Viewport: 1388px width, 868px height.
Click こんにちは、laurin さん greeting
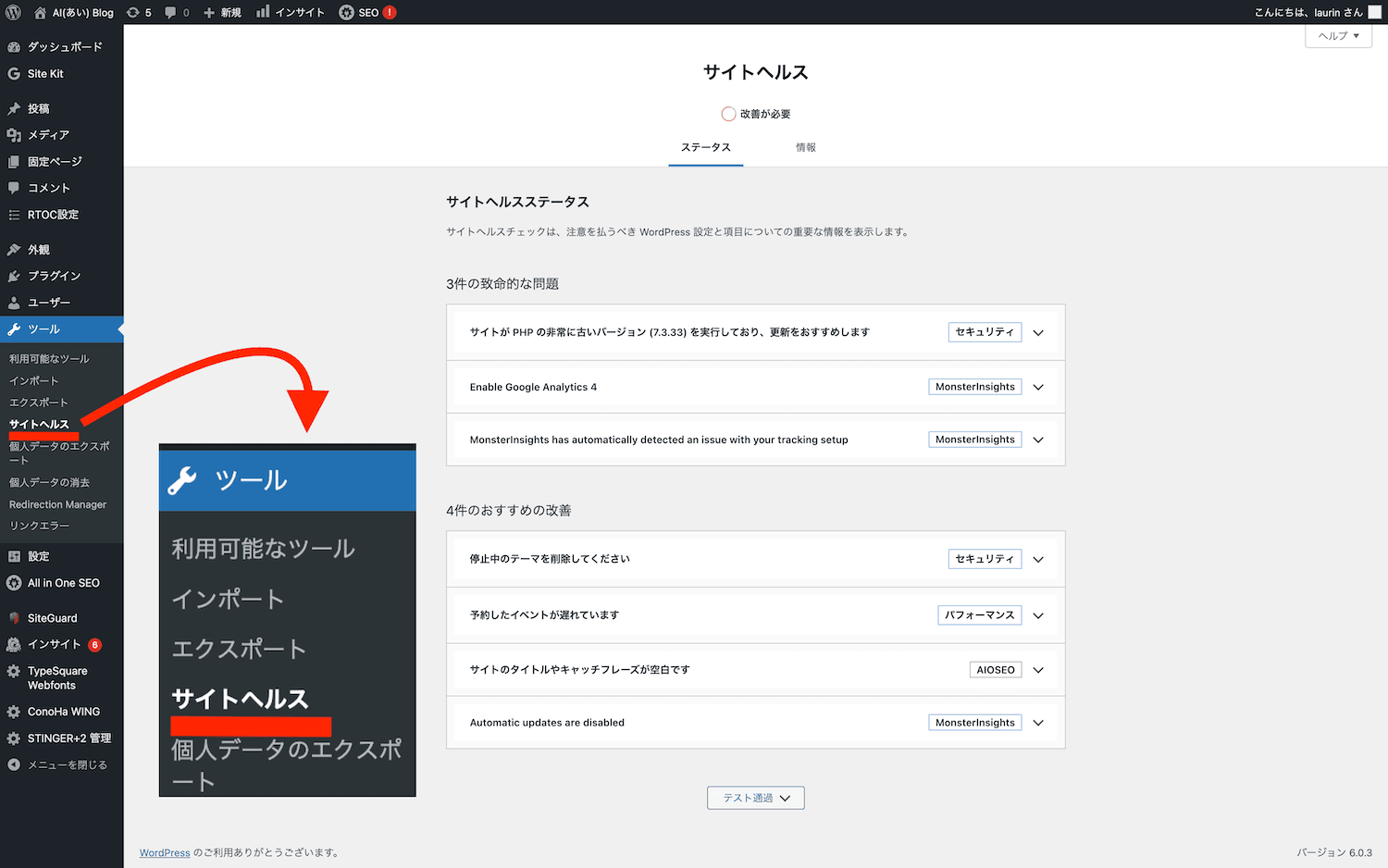point(1308,12)
